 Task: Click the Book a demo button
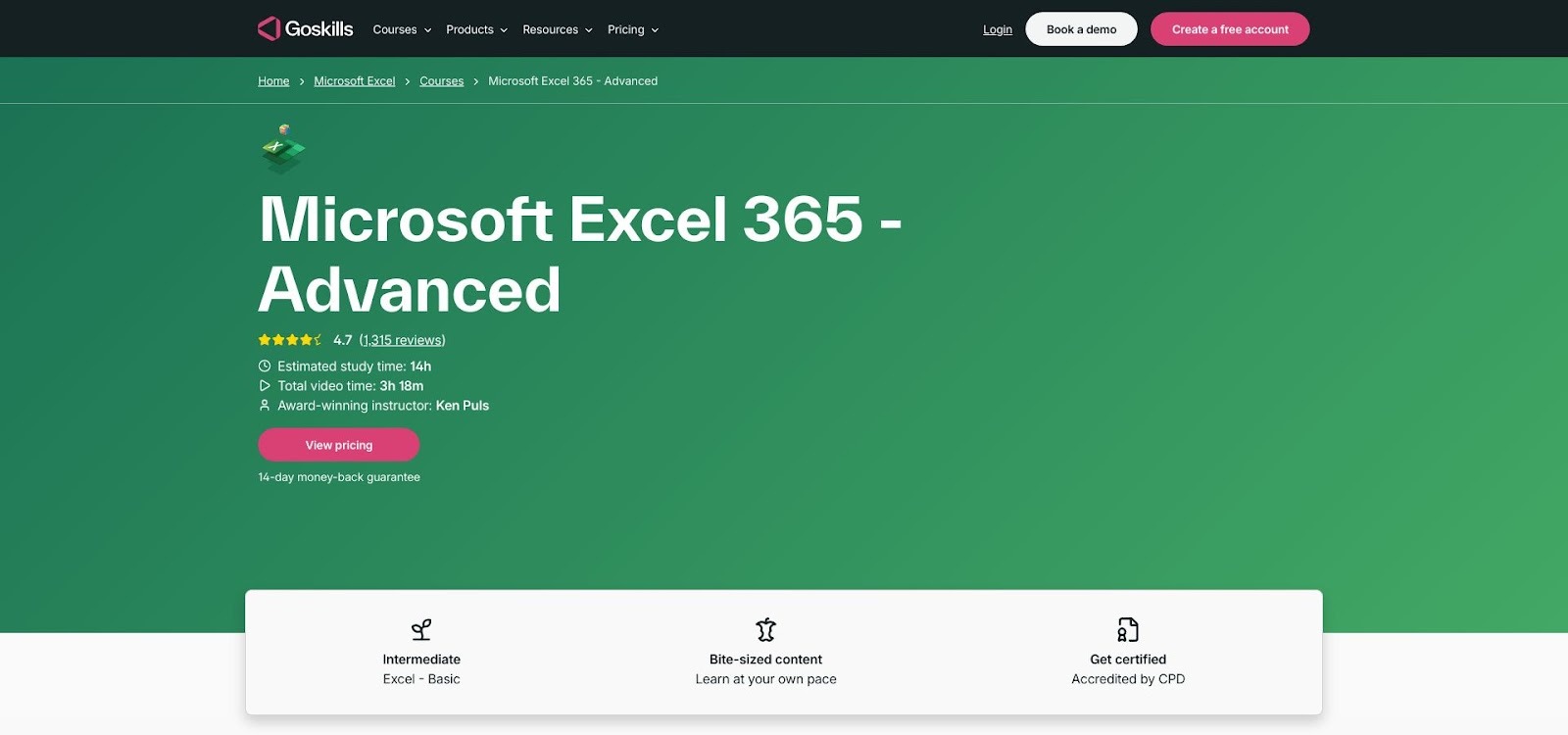(1081, 29)
